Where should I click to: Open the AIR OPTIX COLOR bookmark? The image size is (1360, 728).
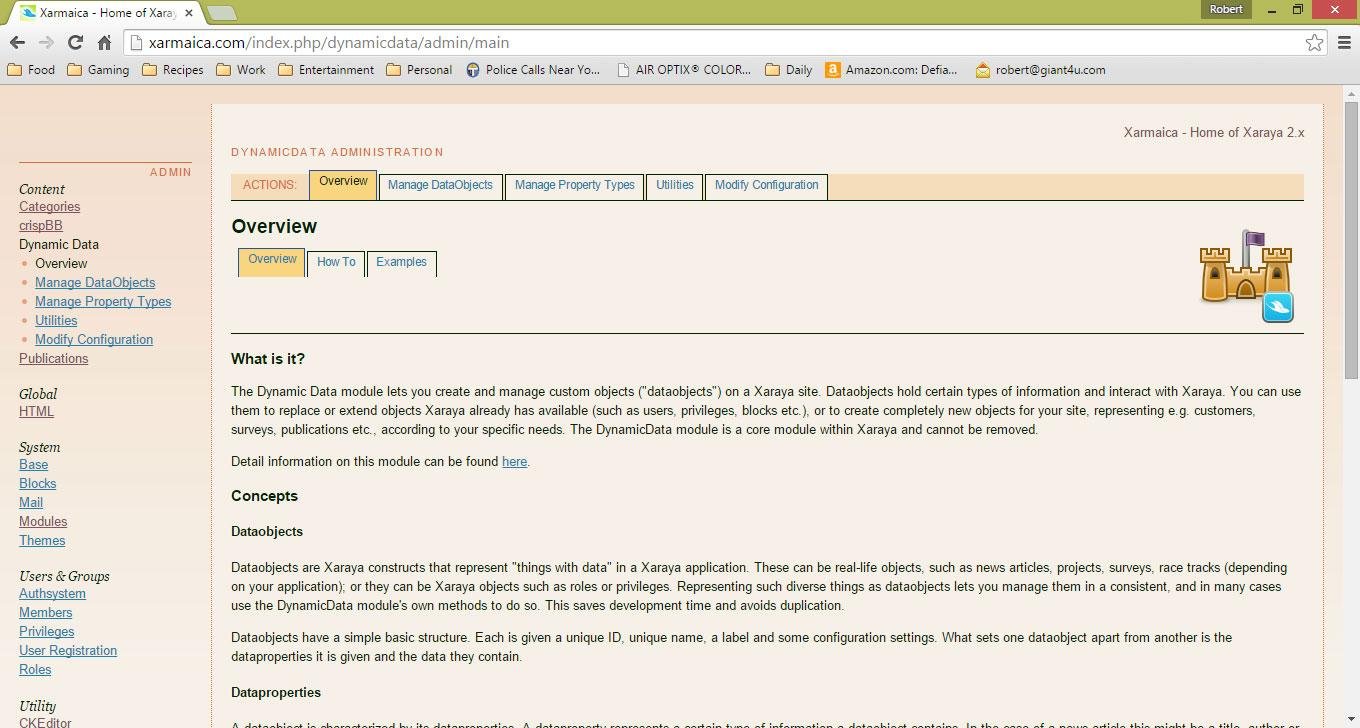[x=685, y=70]
